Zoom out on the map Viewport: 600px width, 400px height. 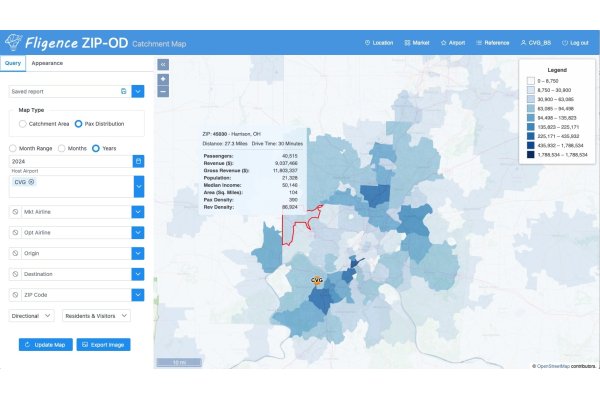click(163, 91)
